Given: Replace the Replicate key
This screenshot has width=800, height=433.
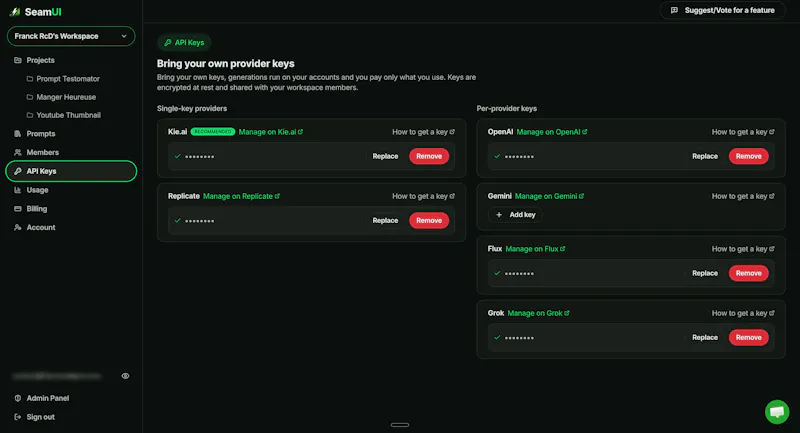Looking at the screenshot, I should tap(385, 221).
